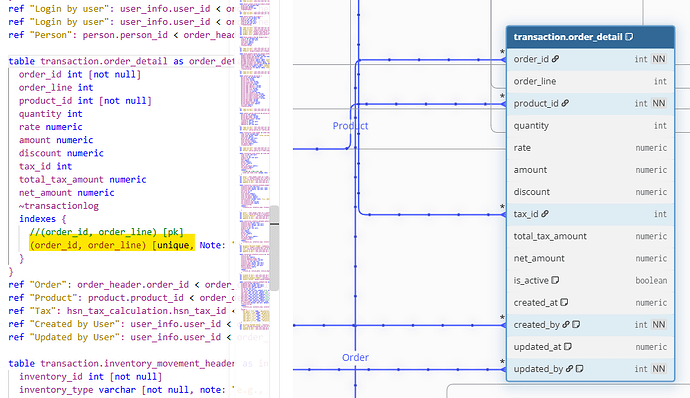690x398 pixels.
Task: Click the note icon next to is_active
Action: [x=555, y=280]
